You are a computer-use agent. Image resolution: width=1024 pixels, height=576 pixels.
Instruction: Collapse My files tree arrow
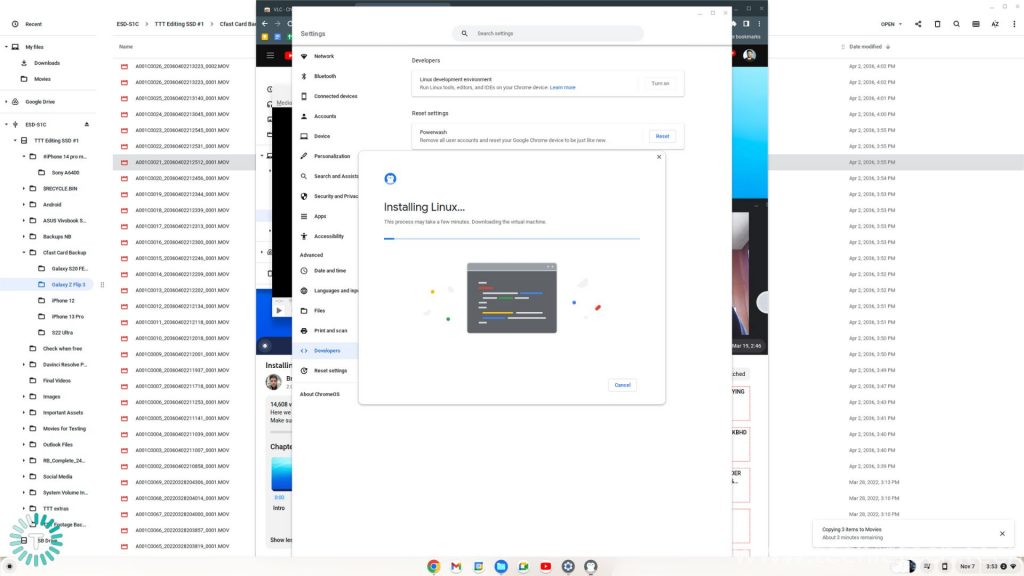[7, 47]
